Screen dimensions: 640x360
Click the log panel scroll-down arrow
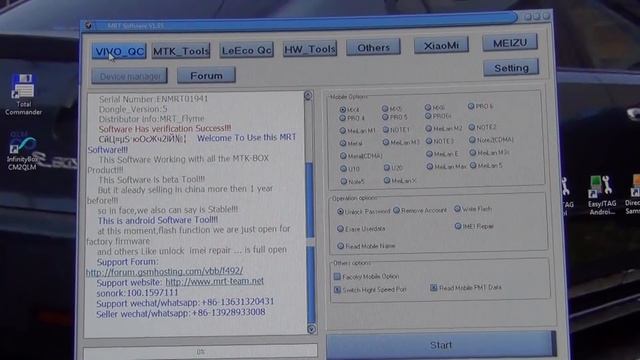(x=311, y=329)
